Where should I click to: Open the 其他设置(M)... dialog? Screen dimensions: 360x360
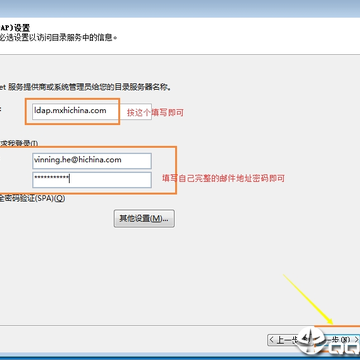click(x=144, y=219)
